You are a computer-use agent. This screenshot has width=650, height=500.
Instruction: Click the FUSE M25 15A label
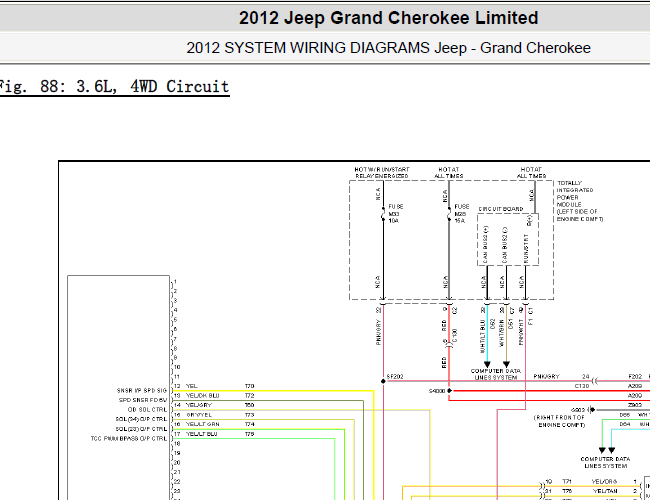point(461,214)
